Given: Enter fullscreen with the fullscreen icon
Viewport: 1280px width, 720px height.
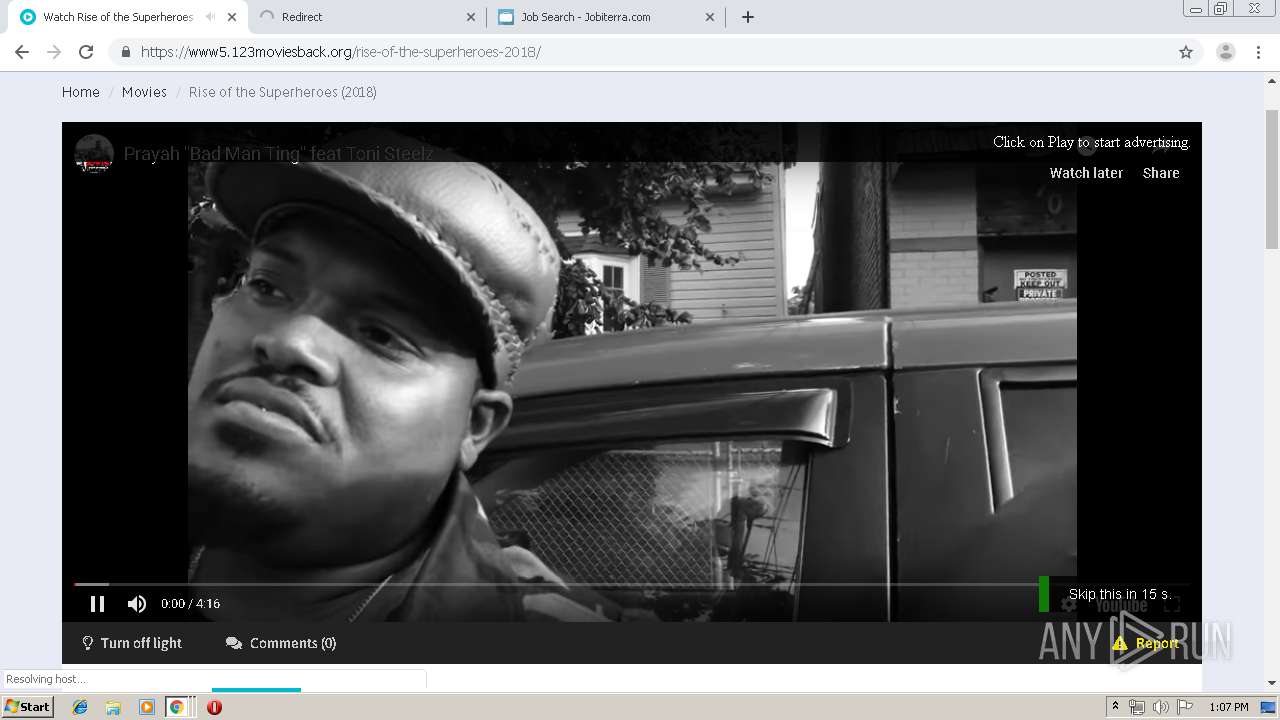Looking at the screenshot, I should click(1172, 604).
